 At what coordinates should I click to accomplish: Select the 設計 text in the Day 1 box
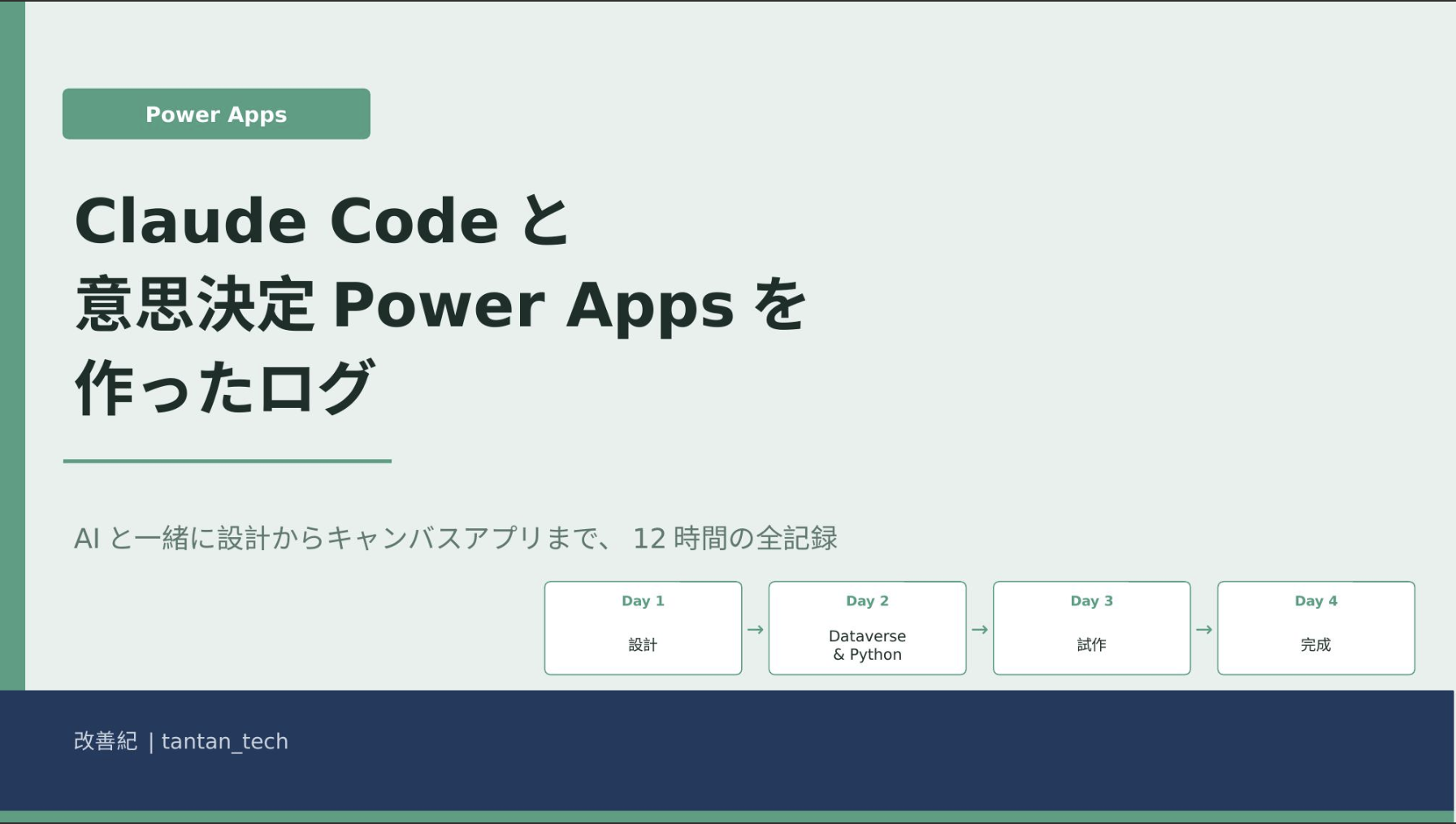643,644
